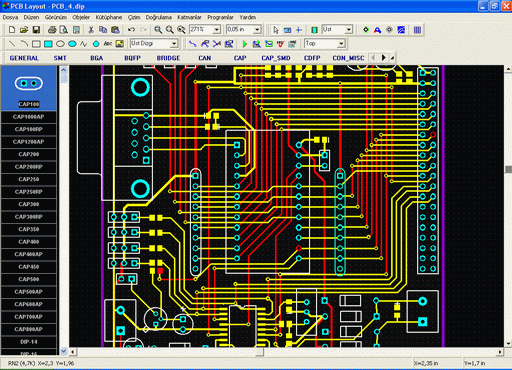Open the Katmanlar menu

coord(189,17)
